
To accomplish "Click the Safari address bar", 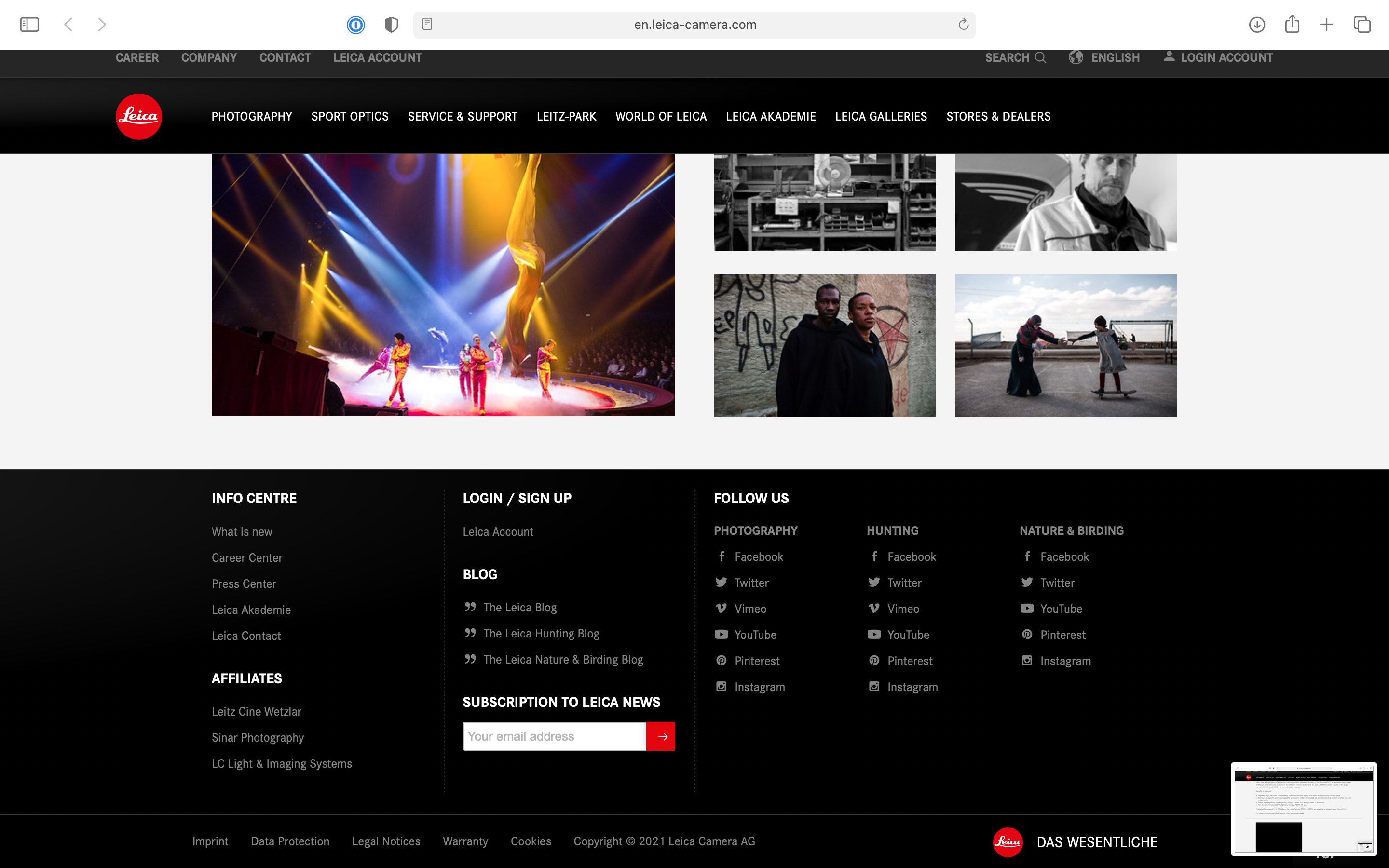I will coord(694,25).
